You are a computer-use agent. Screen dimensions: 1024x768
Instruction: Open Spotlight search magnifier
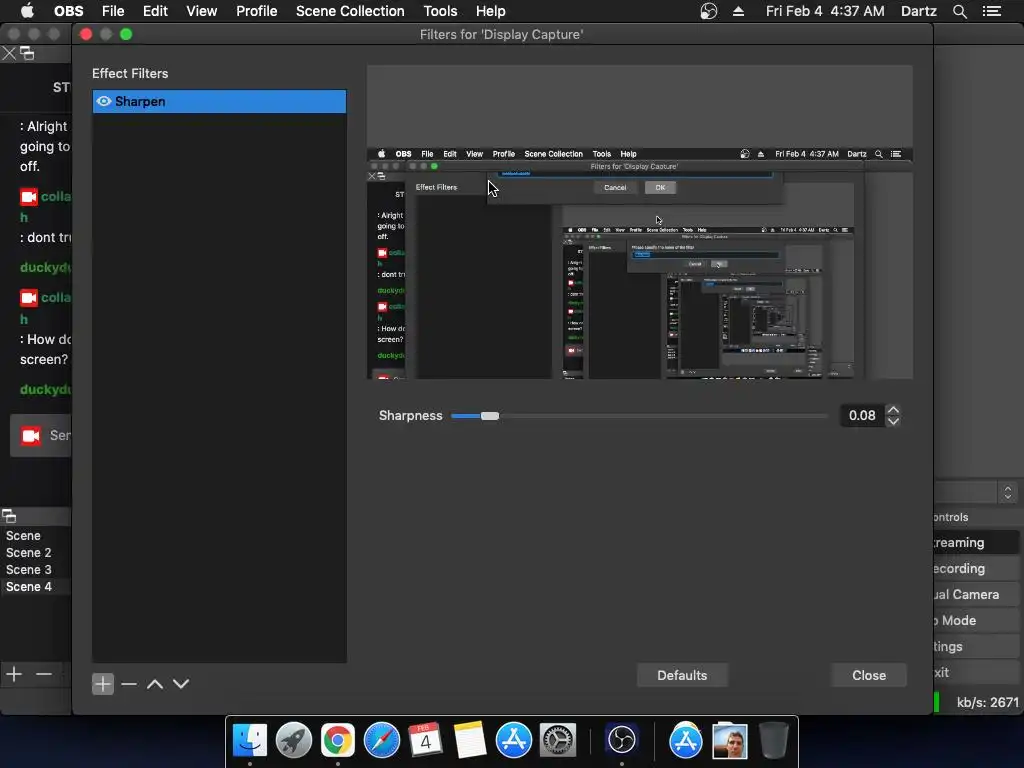point(959,11)
